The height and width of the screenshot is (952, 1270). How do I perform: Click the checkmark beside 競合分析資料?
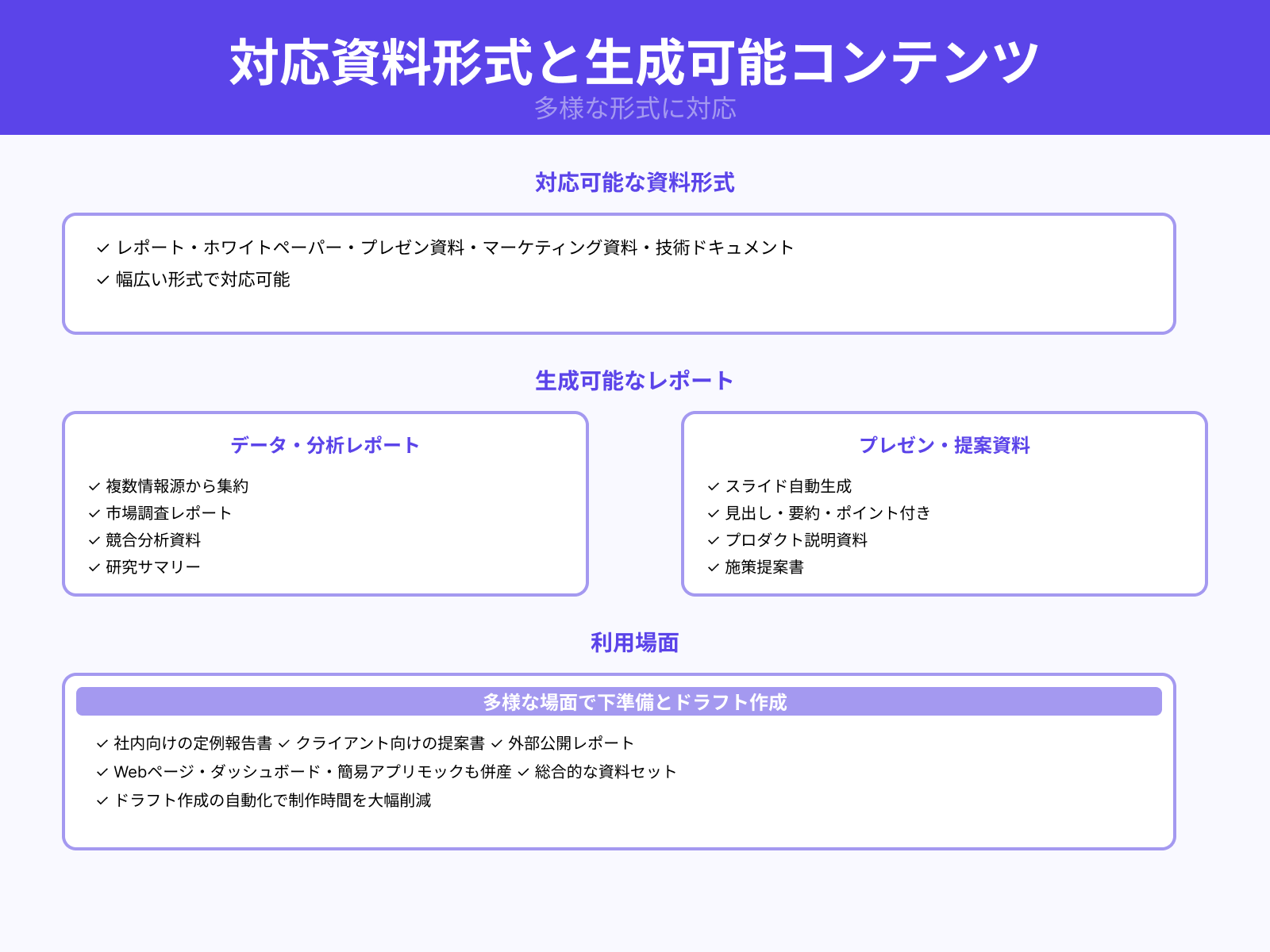click(91, 540)
